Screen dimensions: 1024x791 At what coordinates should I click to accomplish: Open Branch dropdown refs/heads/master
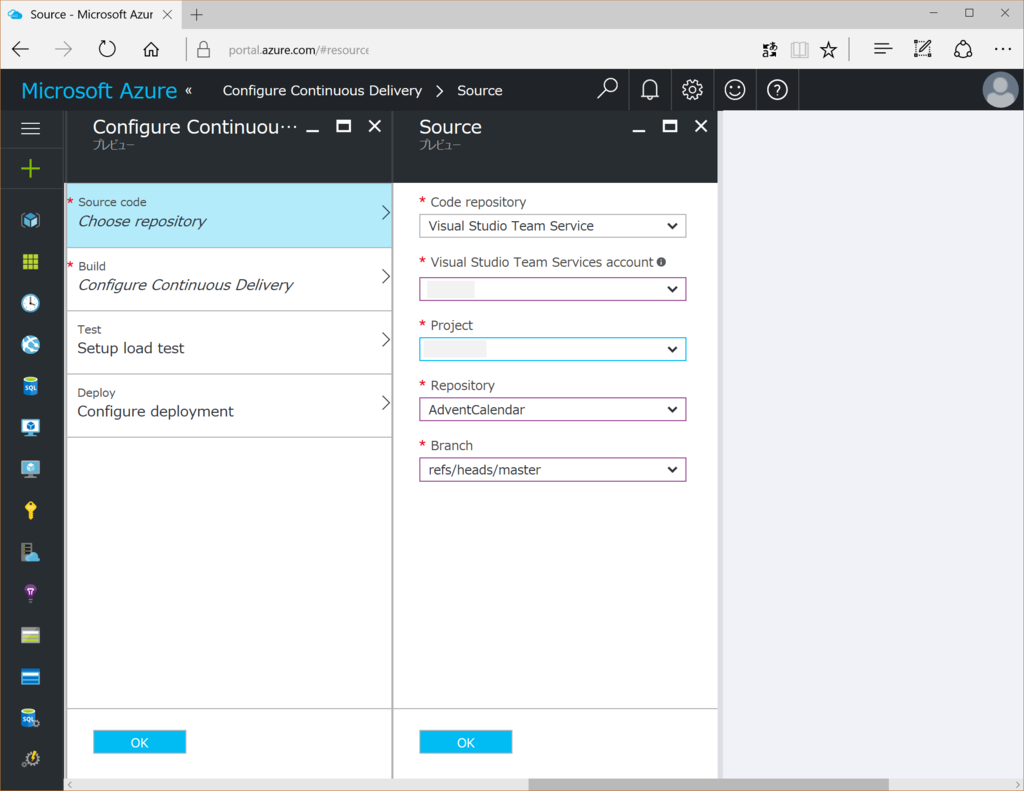[x=552, y=470]
